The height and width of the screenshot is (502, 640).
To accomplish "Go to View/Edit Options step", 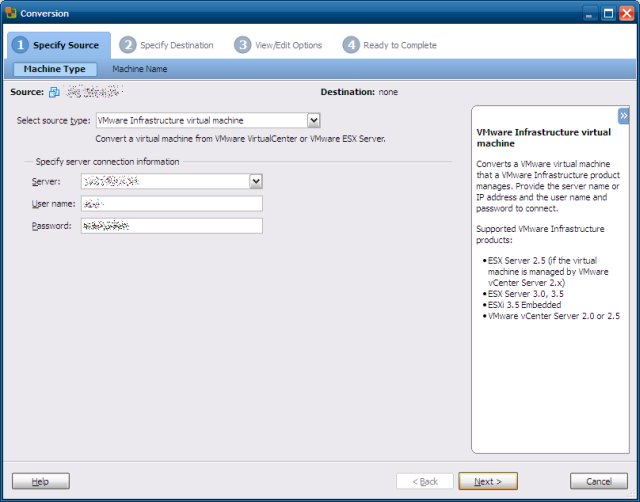I will tap(278, 45).
